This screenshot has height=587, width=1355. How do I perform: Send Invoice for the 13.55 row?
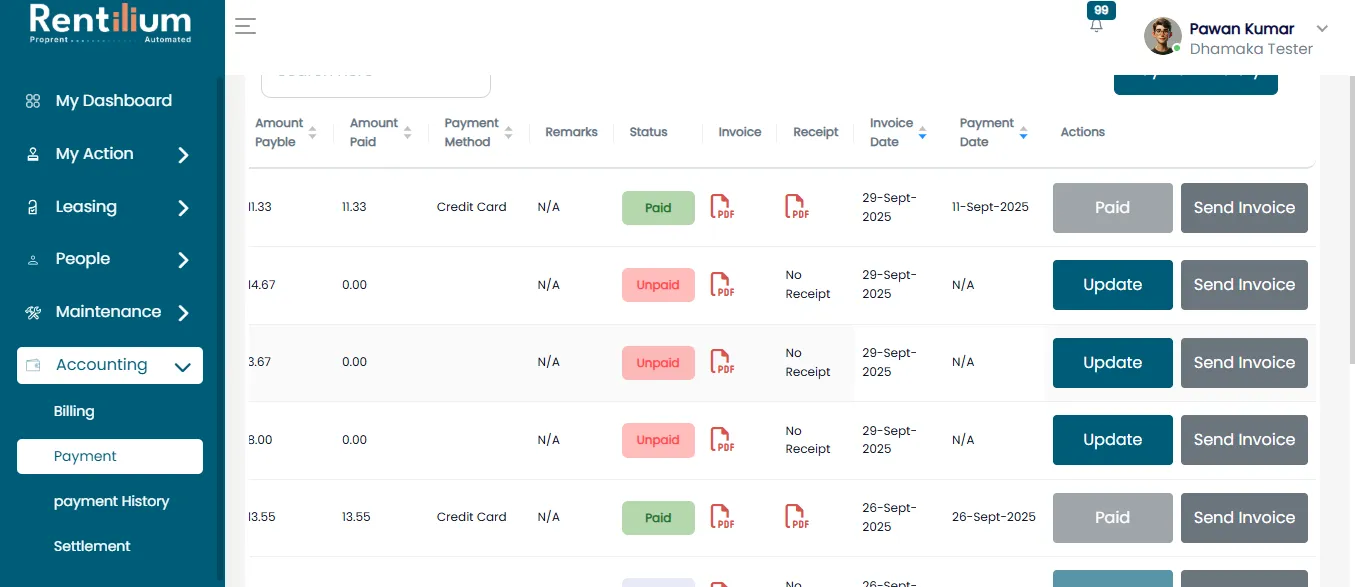1244,518
